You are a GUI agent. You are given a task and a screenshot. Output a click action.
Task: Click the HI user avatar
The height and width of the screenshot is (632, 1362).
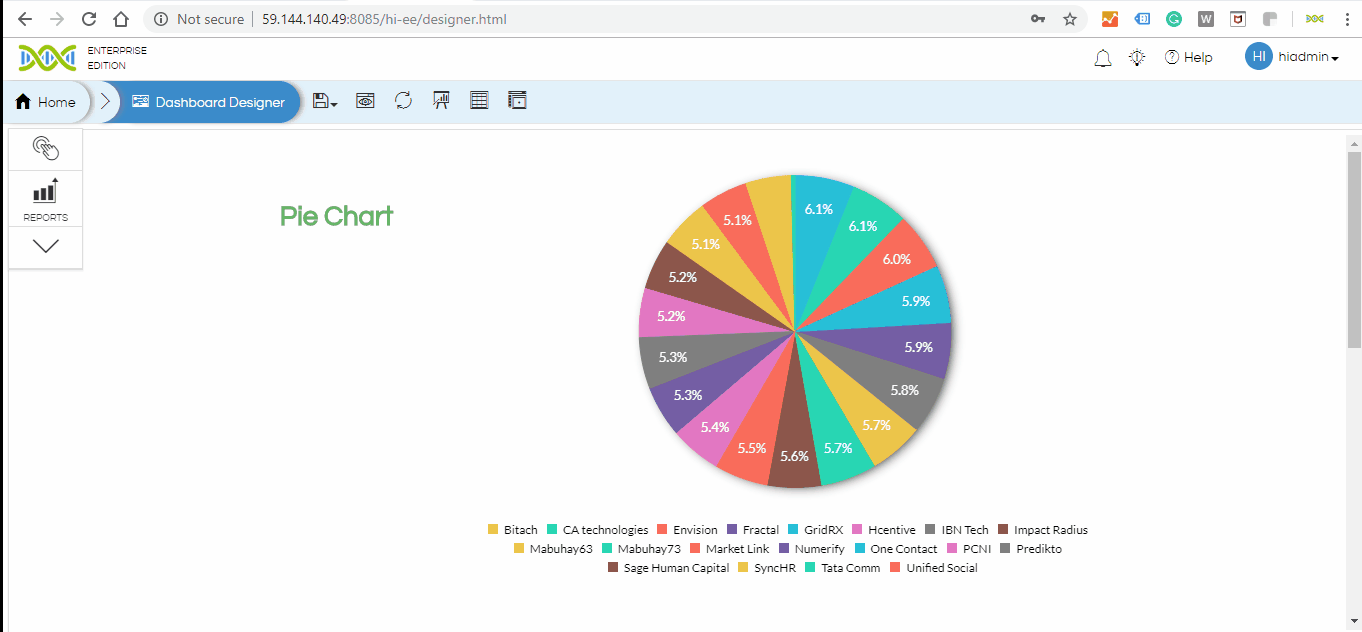1259,57
